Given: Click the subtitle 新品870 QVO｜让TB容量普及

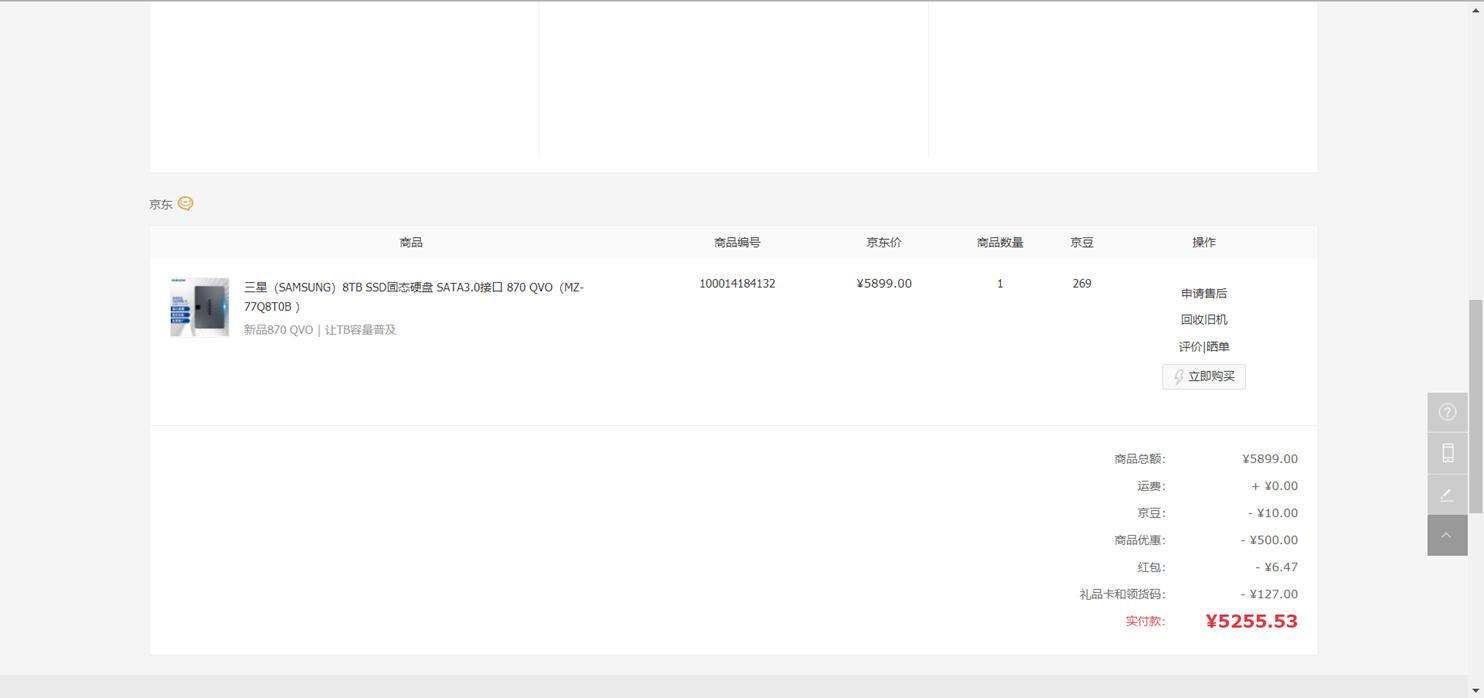Looking at the screenshot, I should tap(320, 330).
